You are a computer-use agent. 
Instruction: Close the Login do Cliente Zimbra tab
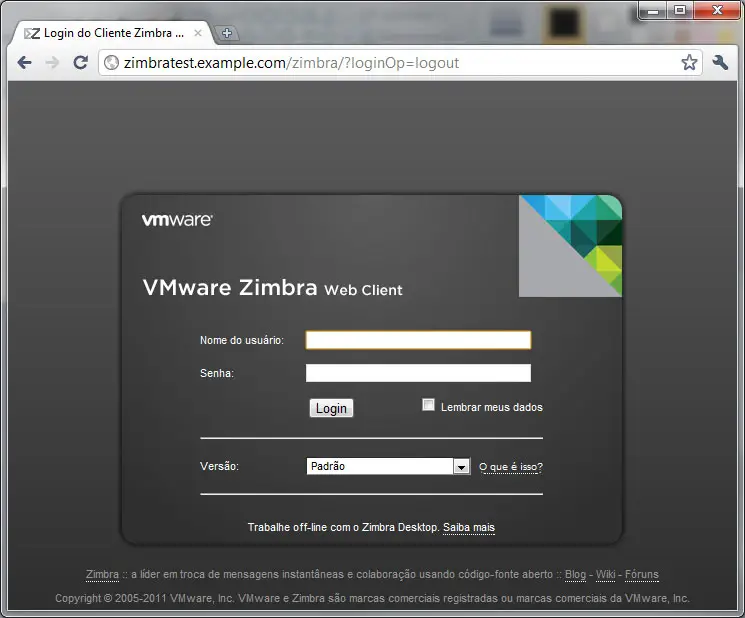[198, 33]
